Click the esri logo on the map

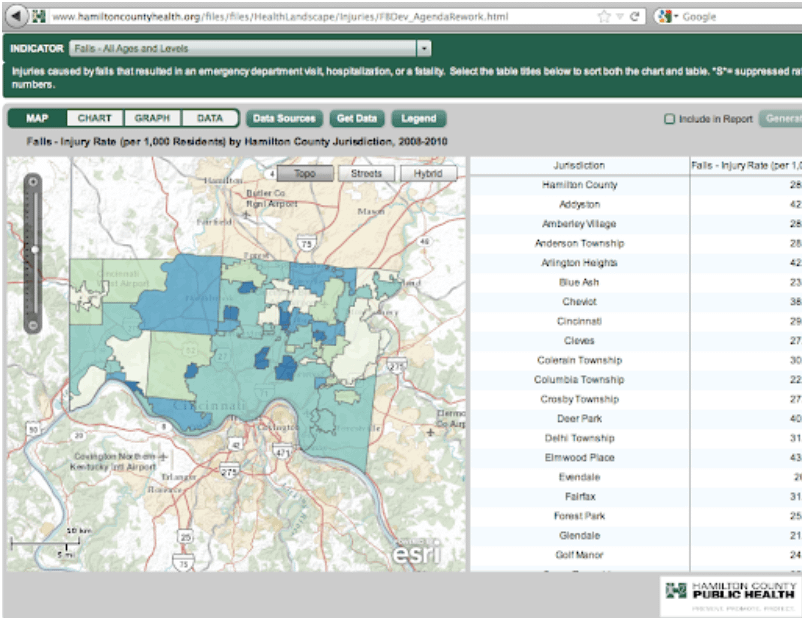click(415, 550)
